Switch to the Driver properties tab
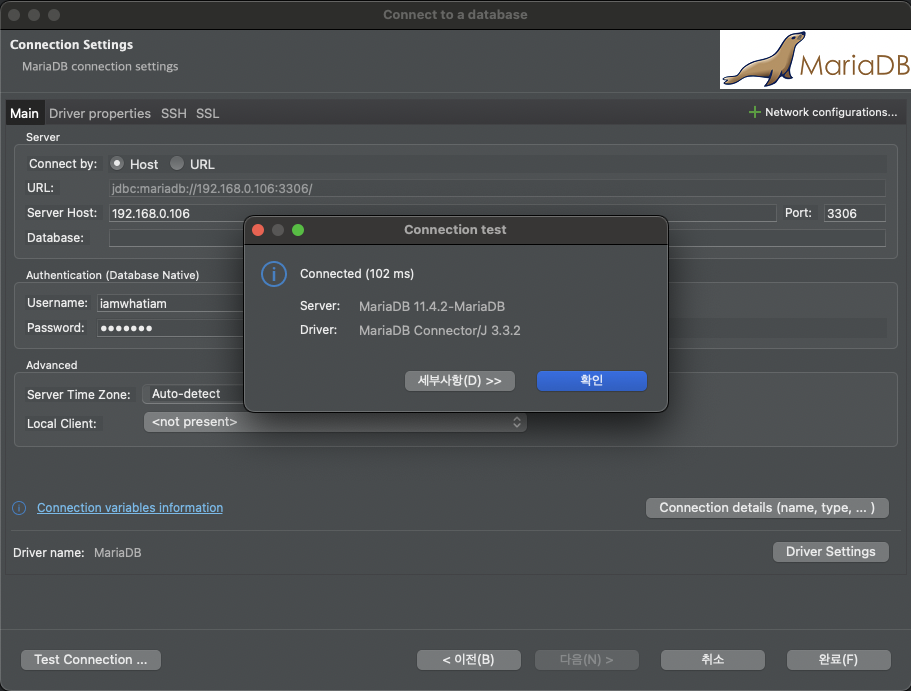This screenshot has height=691, width=911. point(100,113)
